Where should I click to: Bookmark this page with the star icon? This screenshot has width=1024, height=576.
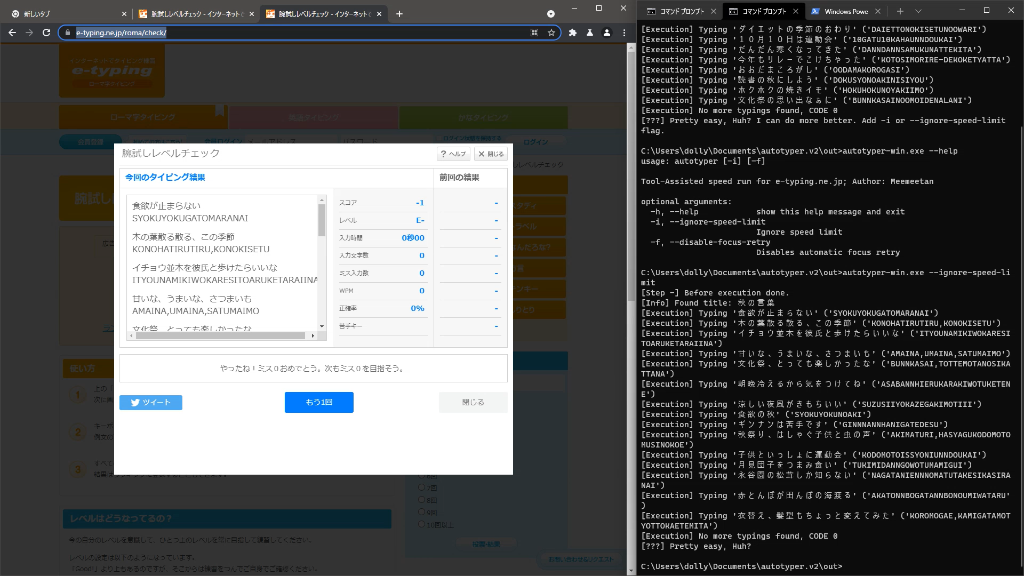coord(551,32)
